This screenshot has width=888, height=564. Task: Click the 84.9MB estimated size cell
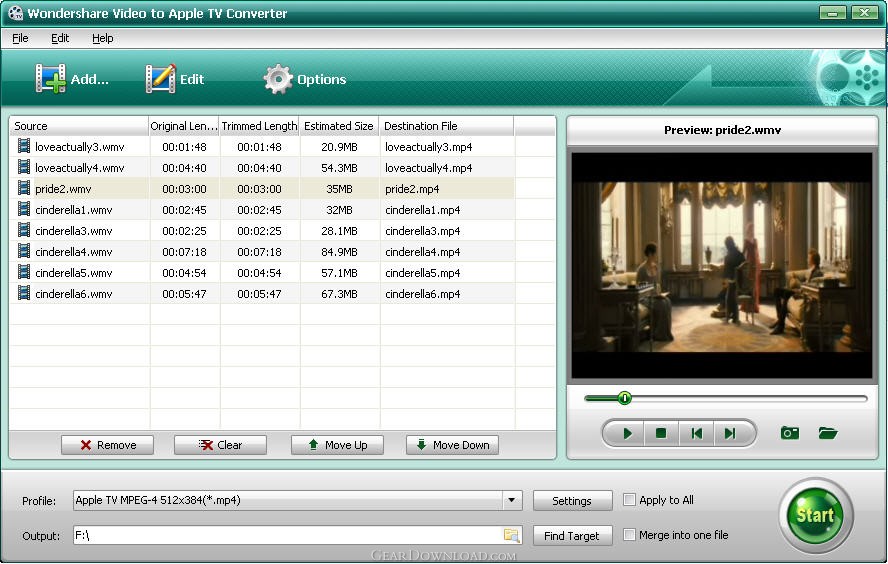[x=339, y=252]
